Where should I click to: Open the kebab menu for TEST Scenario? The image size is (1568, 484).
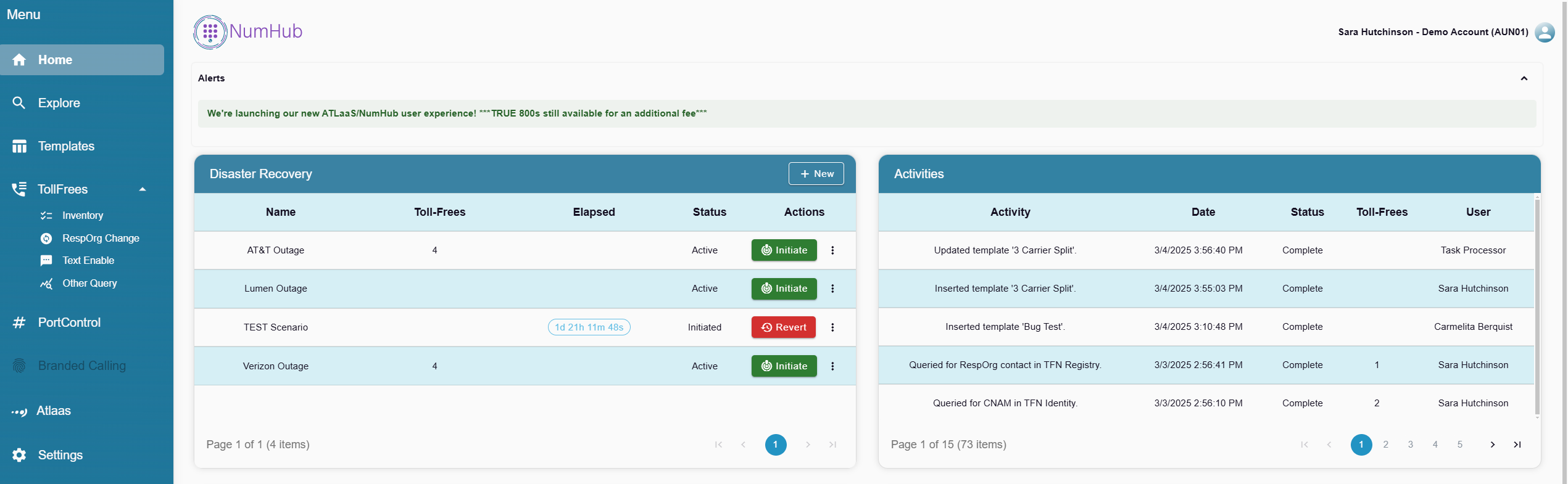pyautogui.click(x=832, y=327)
